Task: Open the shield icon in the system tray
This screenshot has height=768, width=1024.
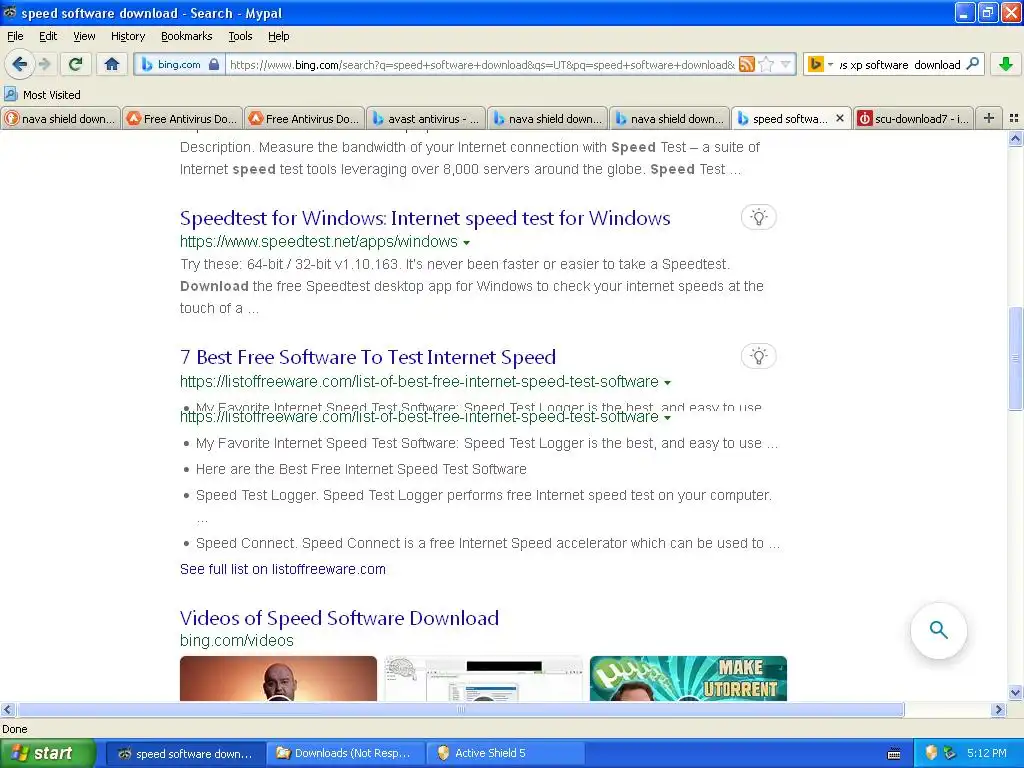Action: pyautogui.click(x=931, y=753)
